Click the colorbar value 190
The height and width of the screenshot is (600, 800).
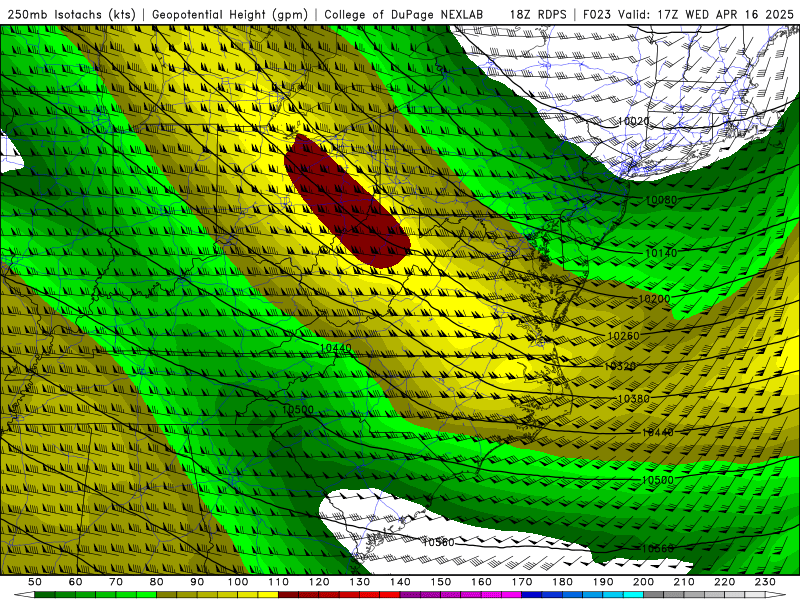coord(603,582)
